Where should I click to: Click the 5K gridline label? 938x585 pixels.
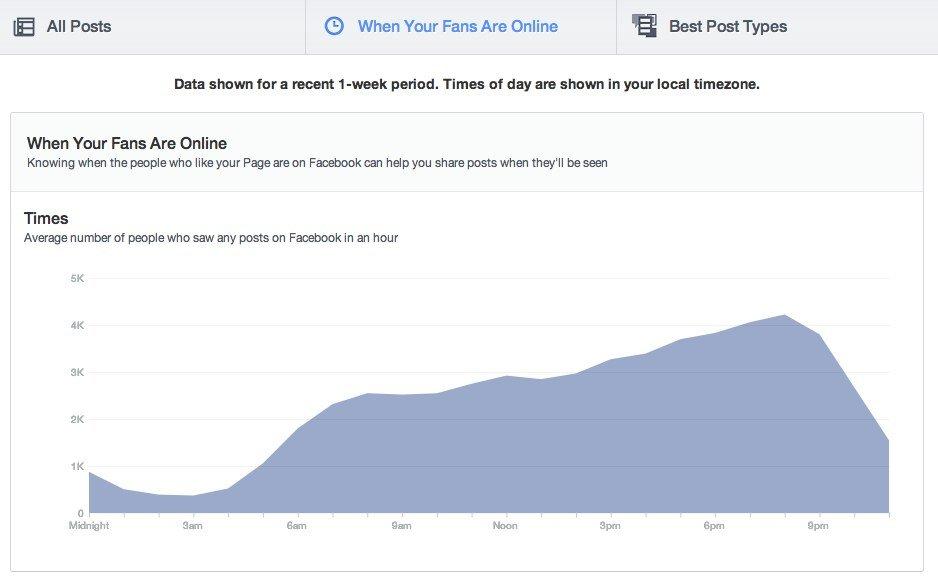(77, 279)
